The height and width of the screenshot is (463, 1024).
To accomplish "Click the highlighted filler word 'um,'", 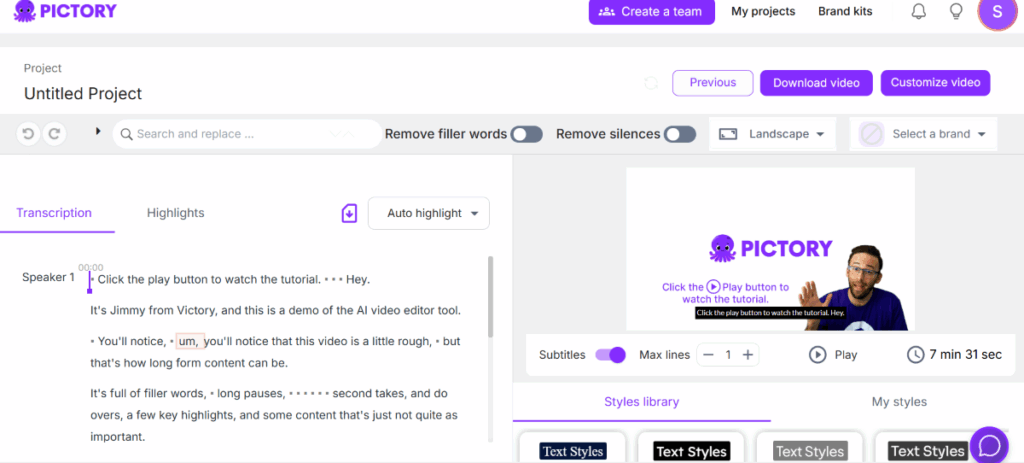I will pyautogui.click(x=190, y=341).
